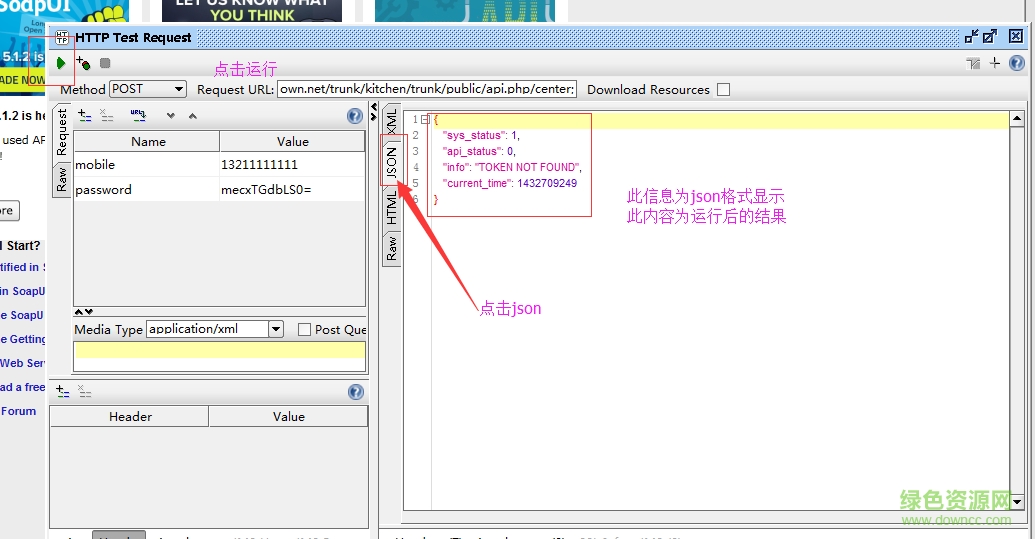Viewport: 1035px width, 539px height.
Task: Open the online help from the top-right toolbar
Action: (x=1017, y=63)
